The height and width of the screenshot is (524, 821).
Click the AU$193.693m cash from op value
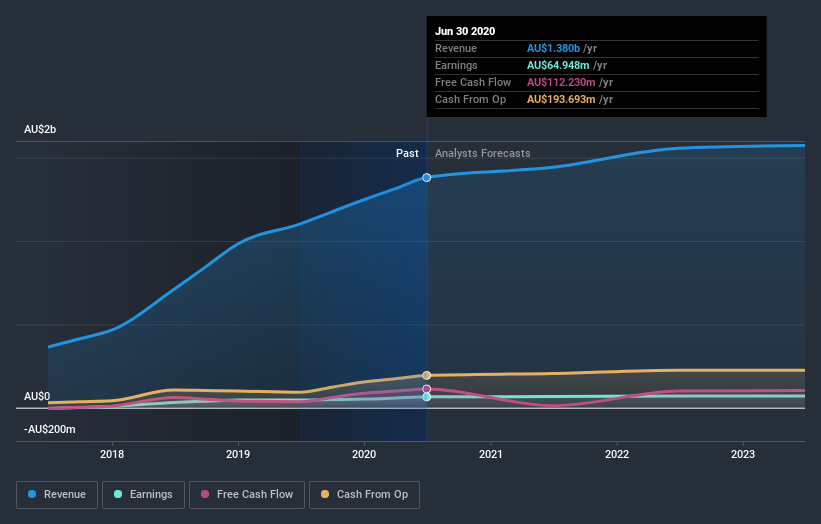pos(561,99)
